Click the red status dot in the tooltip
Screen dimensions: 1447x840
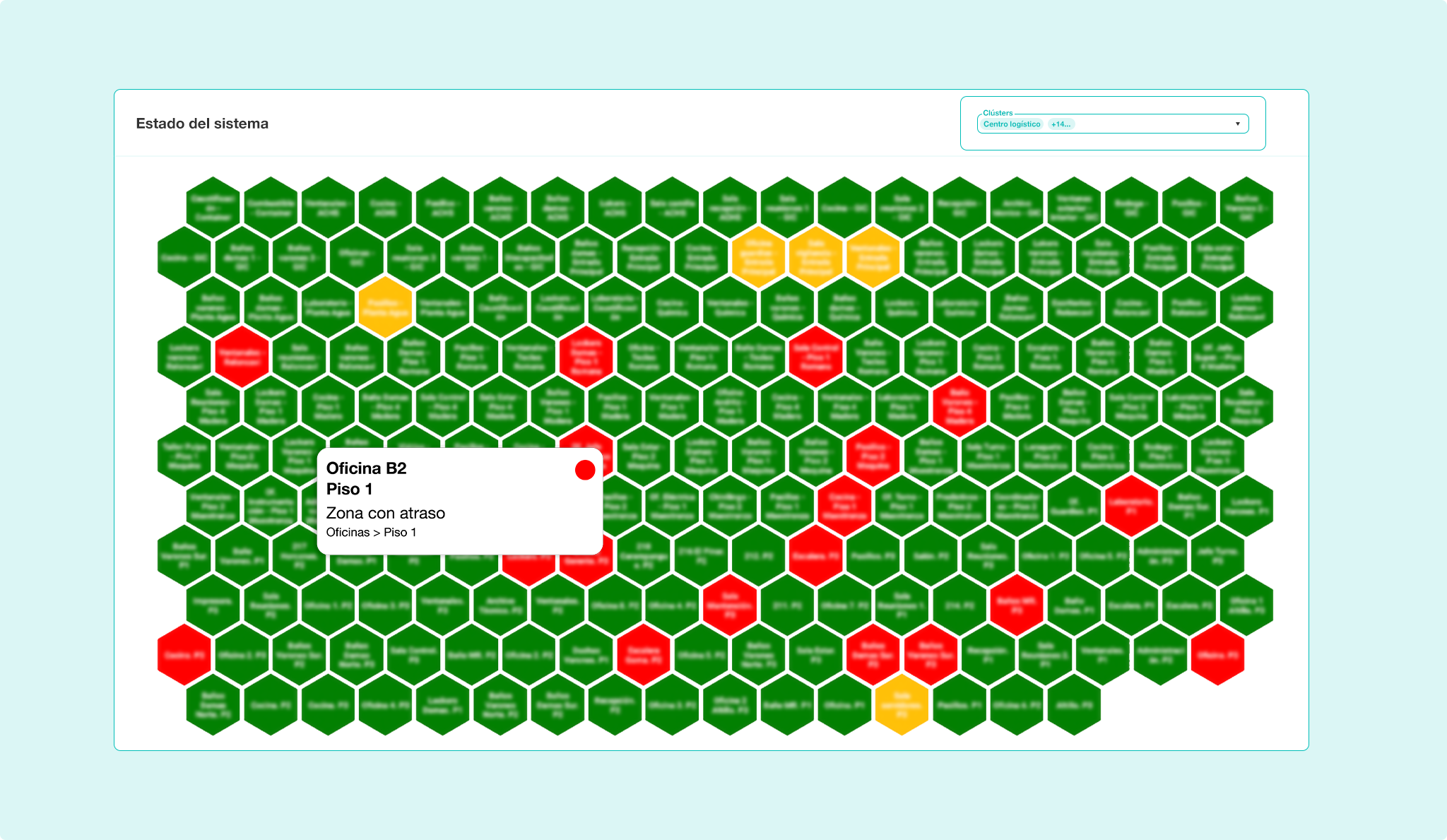coord(585,470)
